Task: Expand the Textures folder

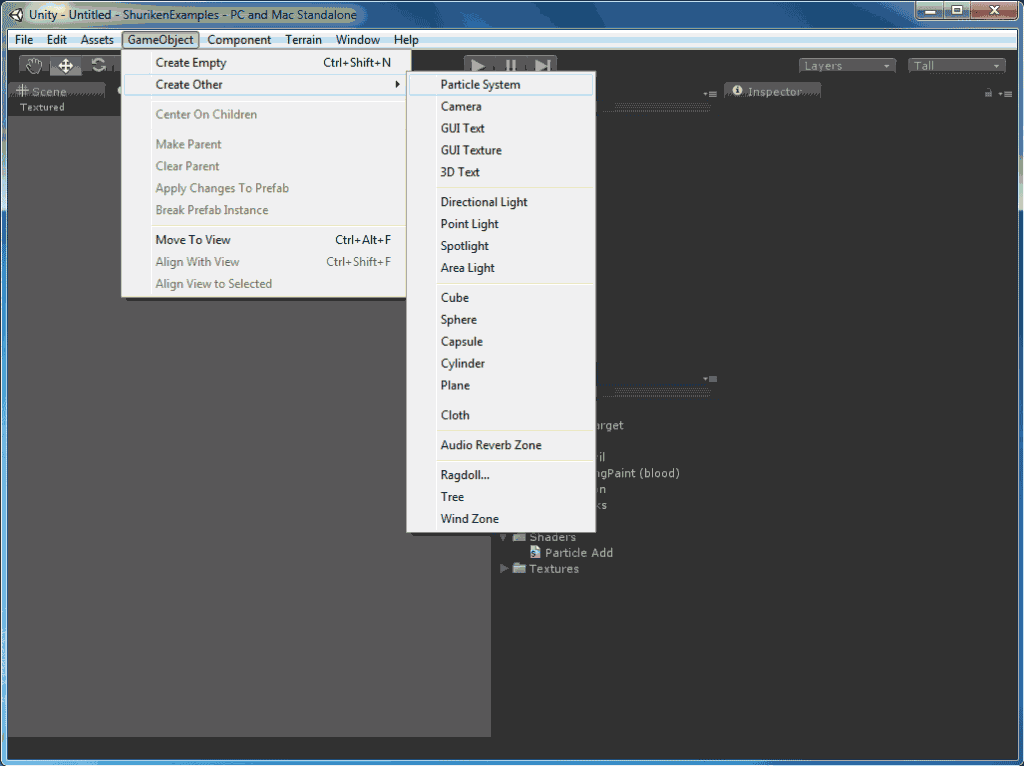Action: click(504, 568)
